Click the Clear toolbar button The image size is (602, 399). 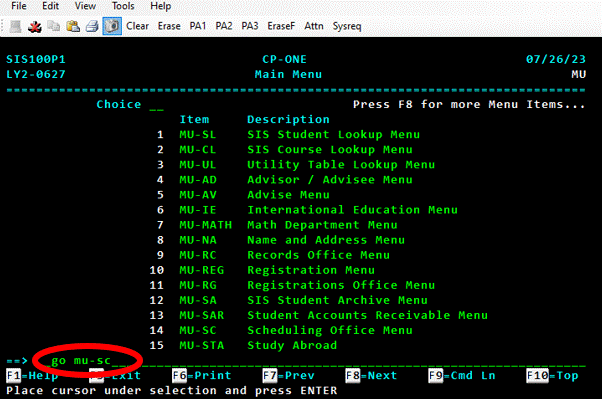[137, 26]
